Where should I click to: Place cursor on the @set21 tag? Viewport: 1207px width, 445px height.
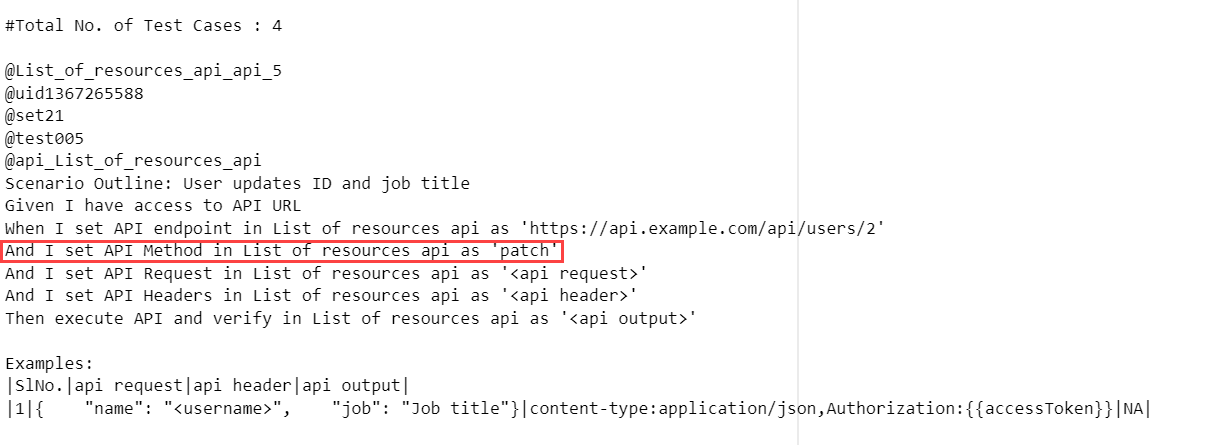point(34,116)
